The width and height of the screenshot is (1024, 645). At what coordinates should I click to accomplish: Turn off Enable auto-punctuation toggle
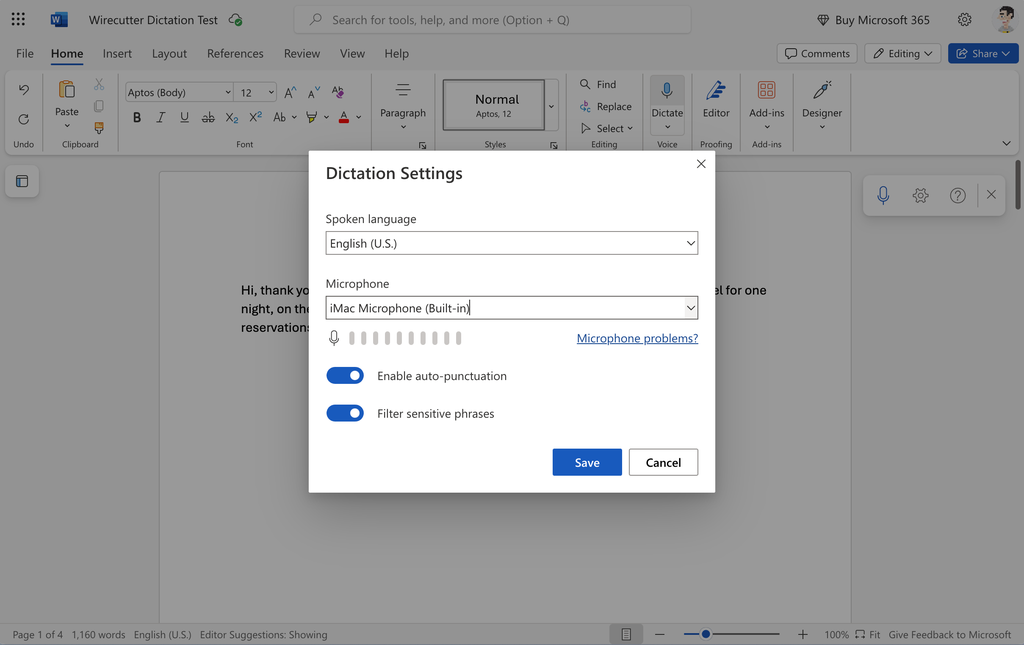pyautogui.click(x=345, y=376)
